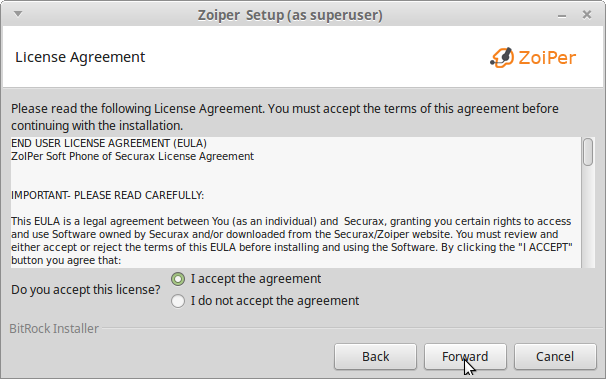The height and width of the screenshot is (379, 606).
Task: Cancel the Zoiper installation
Action: click(x=555, y=356)
